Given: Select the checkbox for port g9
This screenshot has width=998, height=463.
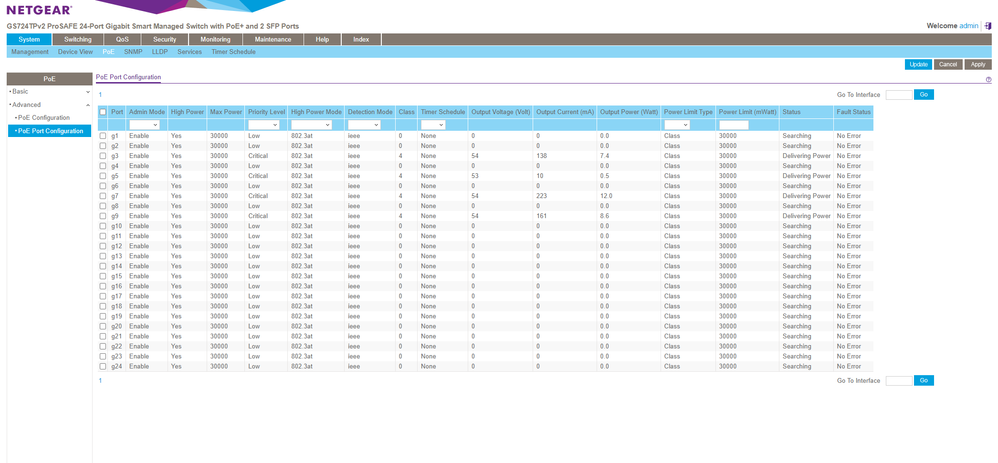Looking at the screenshot, I should (102, 216).
